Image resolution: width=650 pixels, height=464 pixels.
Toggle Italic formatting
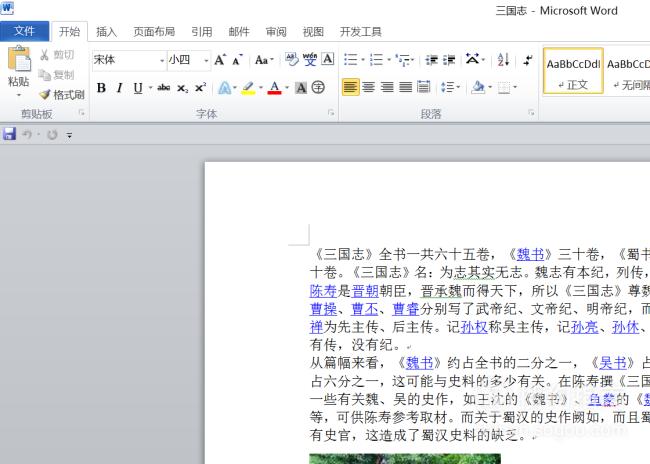(120, 88)
